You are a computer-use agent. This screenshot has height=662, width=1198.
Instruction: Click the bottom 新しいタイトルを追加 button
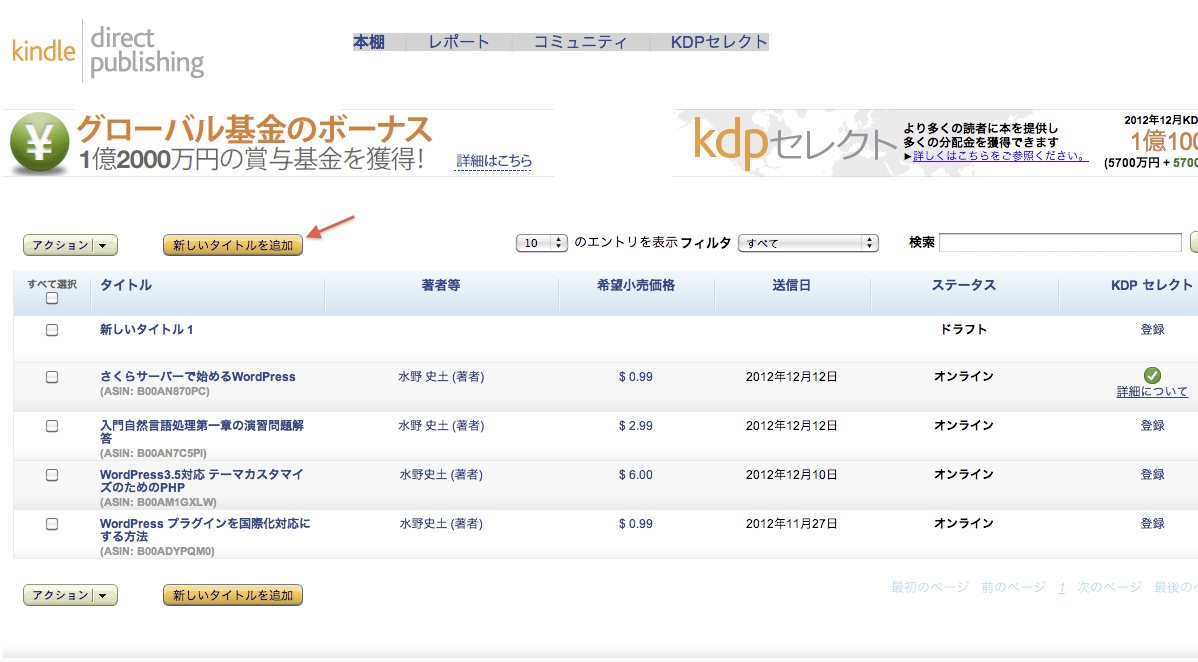(233, 595)
